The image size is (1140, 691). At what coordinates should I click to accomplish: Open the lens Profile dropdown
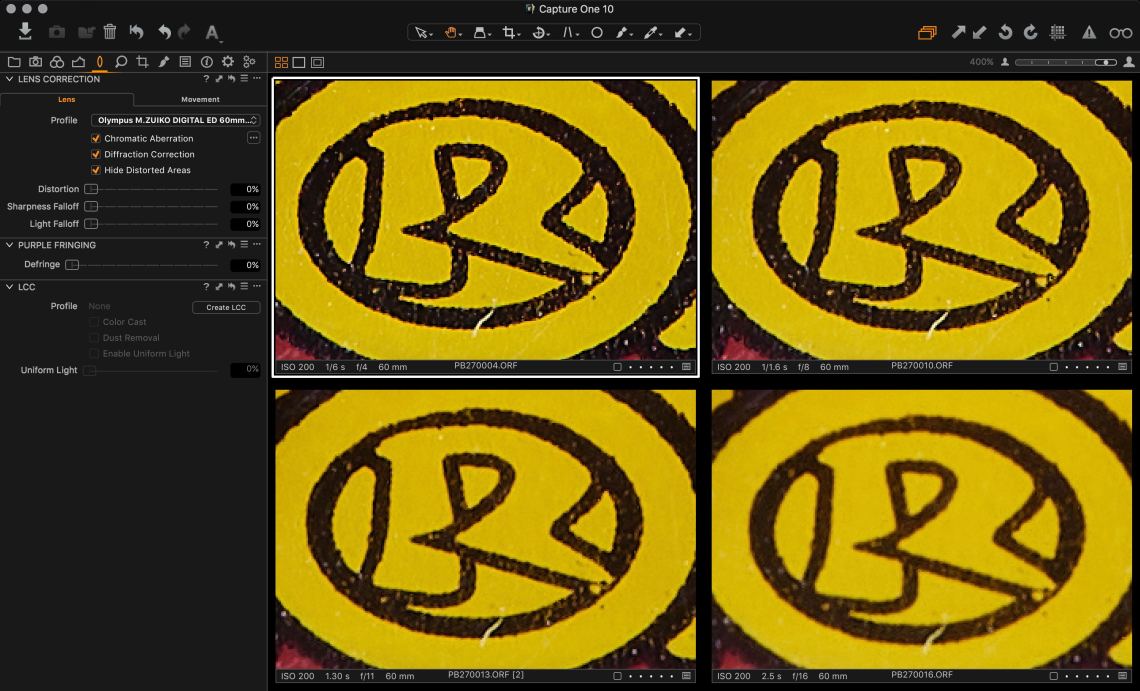click(175, 120)
